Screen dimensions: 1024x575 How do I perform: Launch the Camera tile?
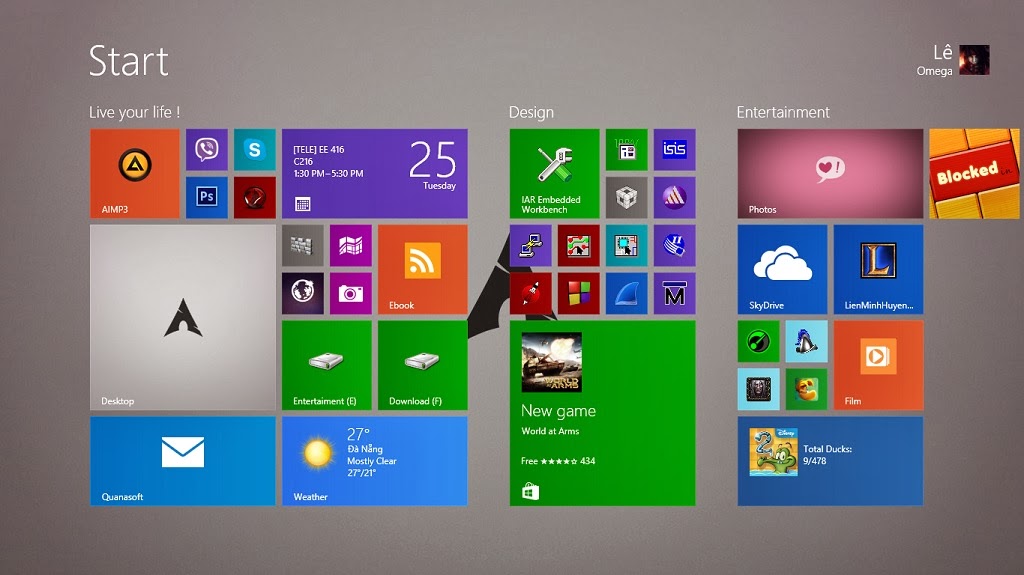point(351,293)
